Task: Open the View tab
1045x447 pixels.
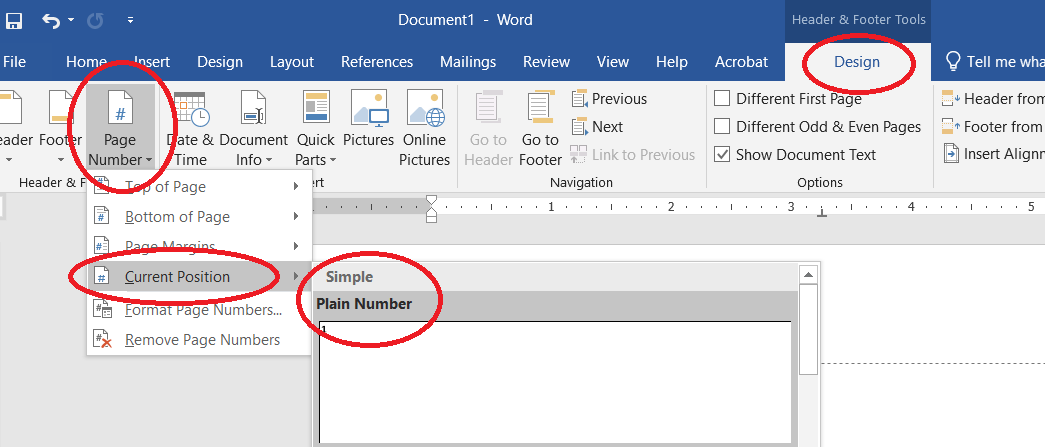Action: (x=612, y=62)
